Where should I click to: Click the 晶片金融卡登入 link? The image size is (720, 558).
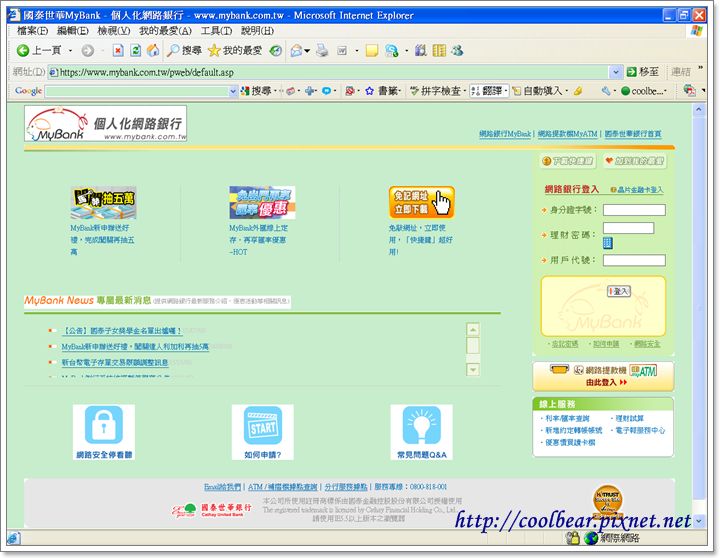click(x=637, y=189)
